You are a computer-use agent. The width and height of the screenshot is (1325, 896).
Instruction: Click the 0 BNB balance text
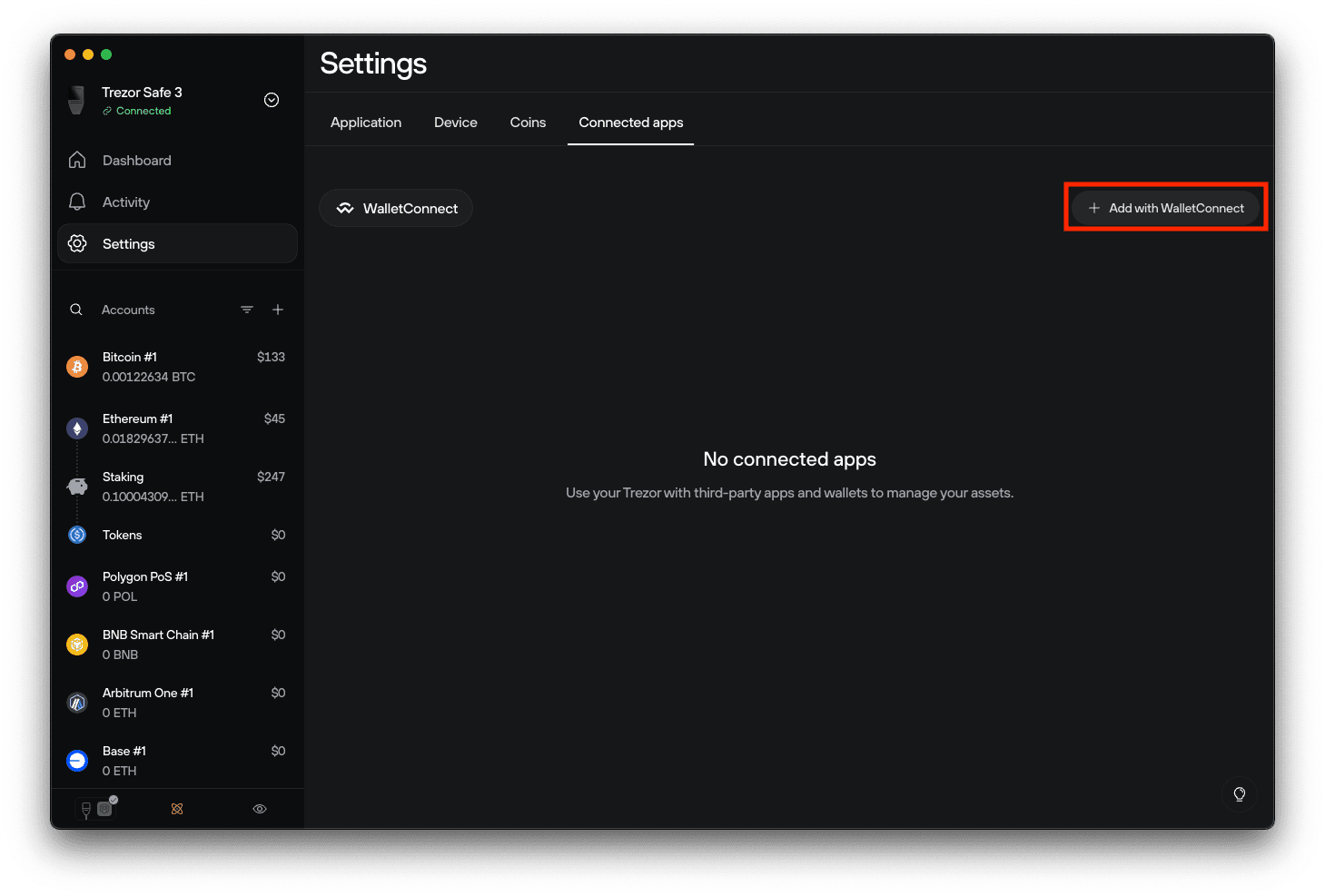120,655
